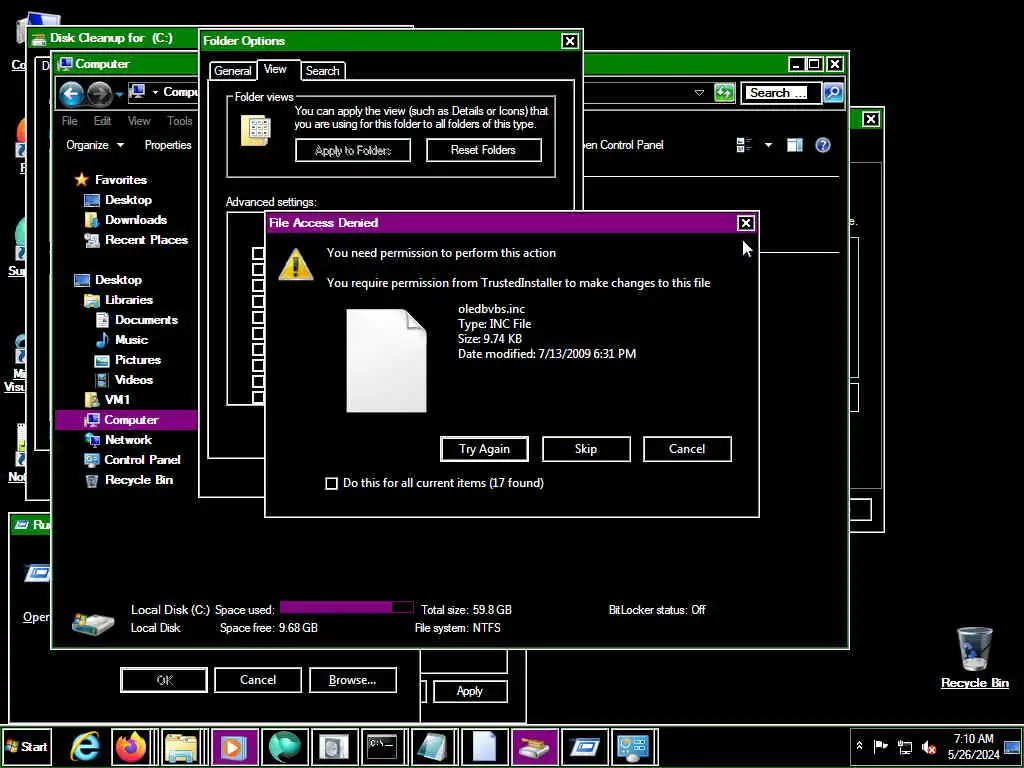Click the oledbvbs.inc file thumbnail
Screen dimensions: 1024x768
click(386, 360)
